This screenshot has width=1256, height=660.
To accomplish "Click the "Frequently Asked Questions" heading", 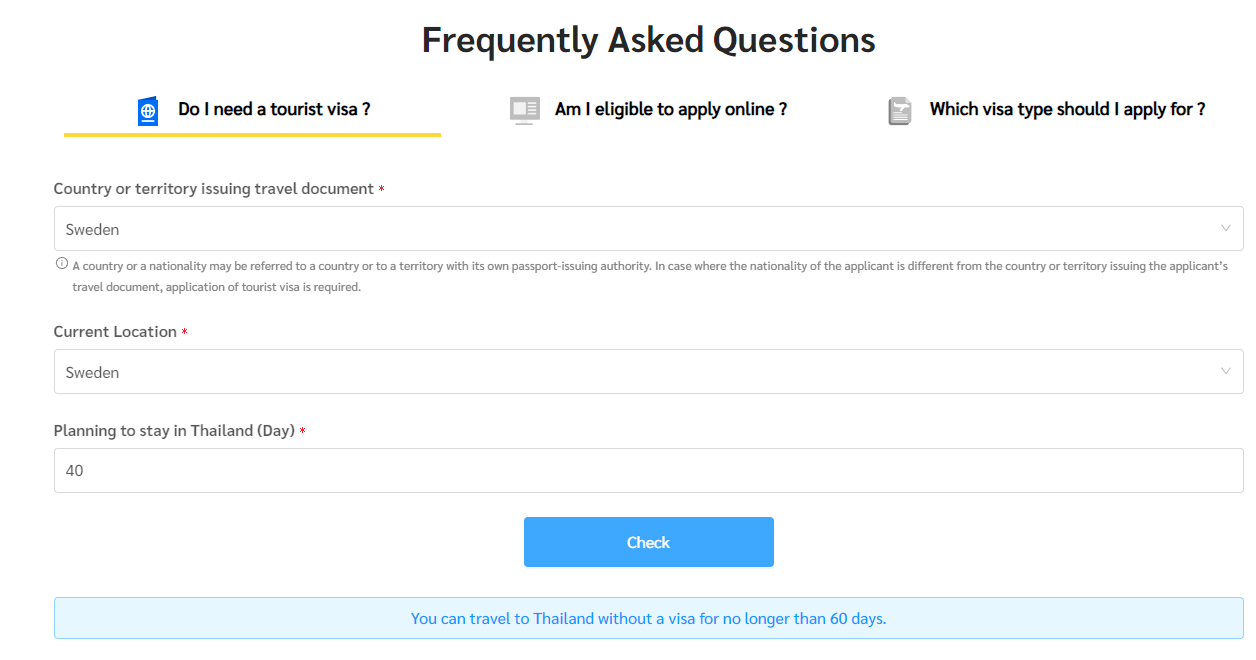I will point(648,40).
